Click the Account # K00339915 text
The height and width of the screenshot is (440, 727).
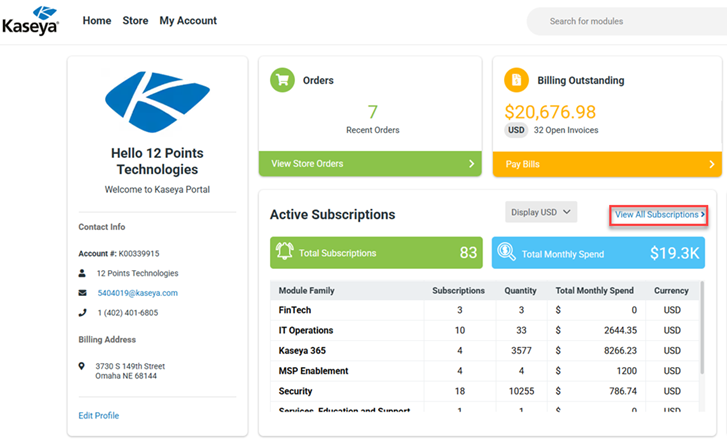119,254
